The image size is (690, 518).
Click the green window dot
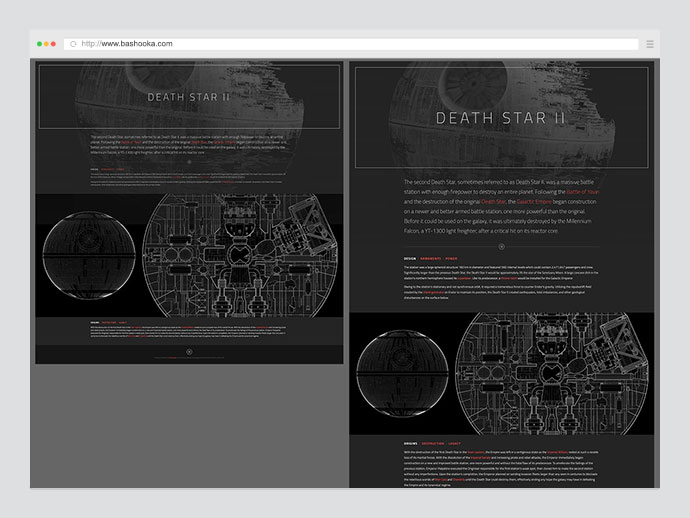click(39, 44)
